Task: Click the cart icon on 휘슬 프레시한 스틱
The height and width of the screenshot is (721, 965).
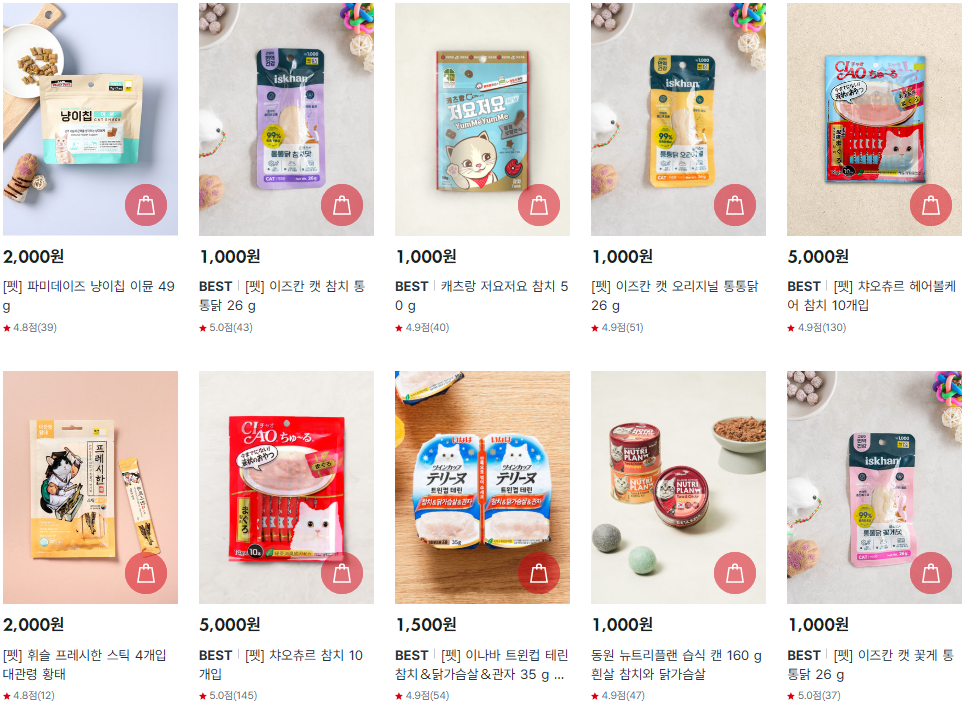Action: tap(146, 573)
